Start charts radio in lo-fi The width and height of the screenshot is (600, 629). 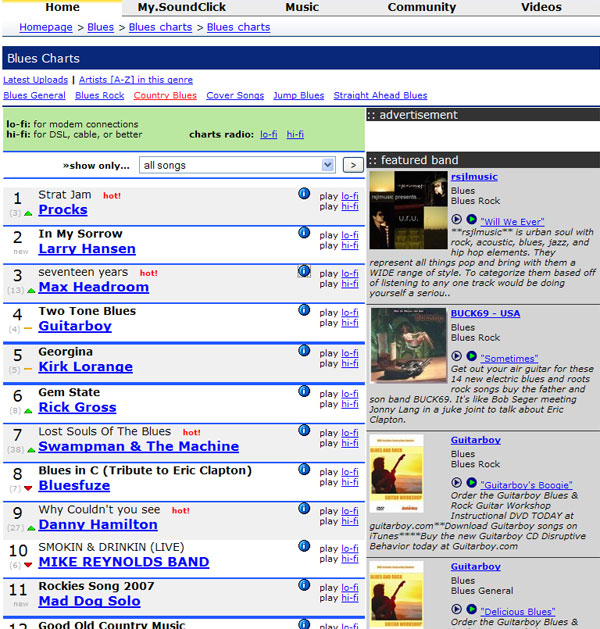click(268, 134)
